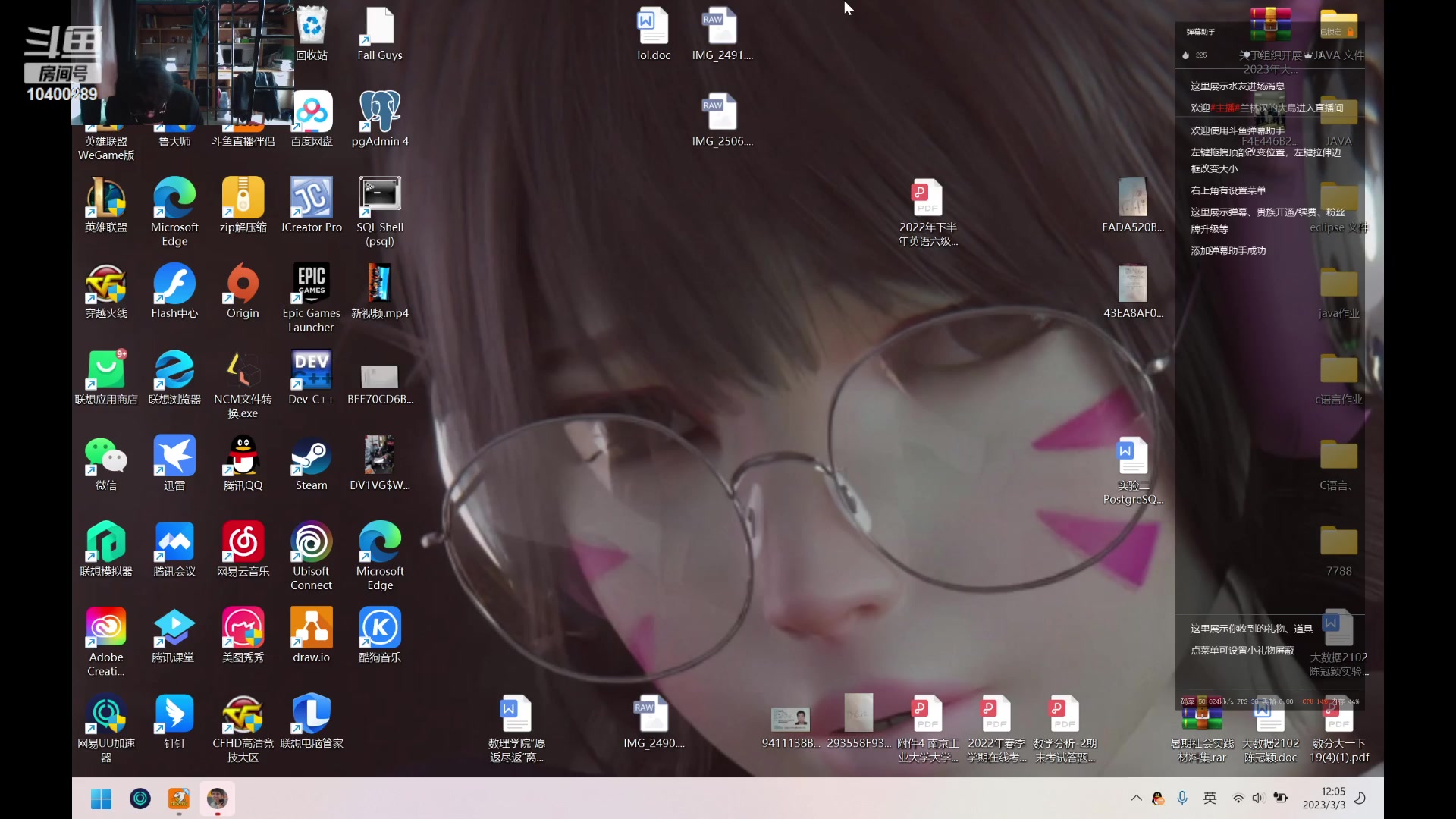Select the 数理学院 Word document
Screen dimensions: 1456x819
[x=516, y=728]
